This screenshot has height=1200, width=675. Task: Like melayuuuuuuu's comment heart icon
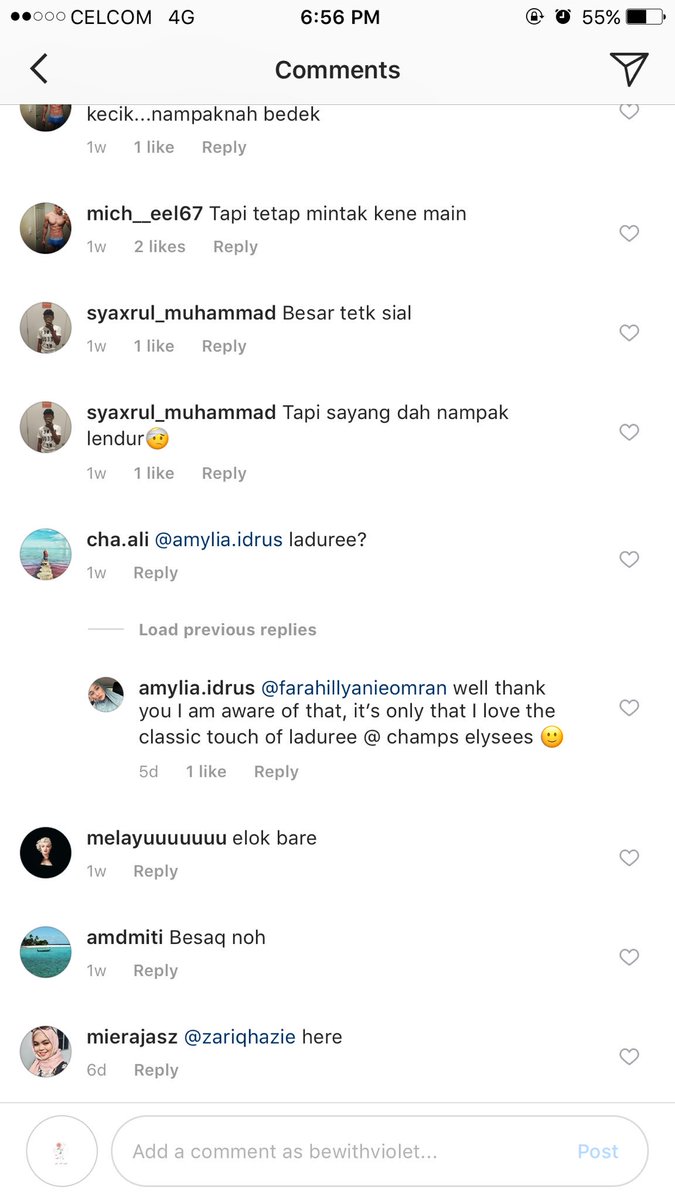pyautogui.click(x=629, y=858)
